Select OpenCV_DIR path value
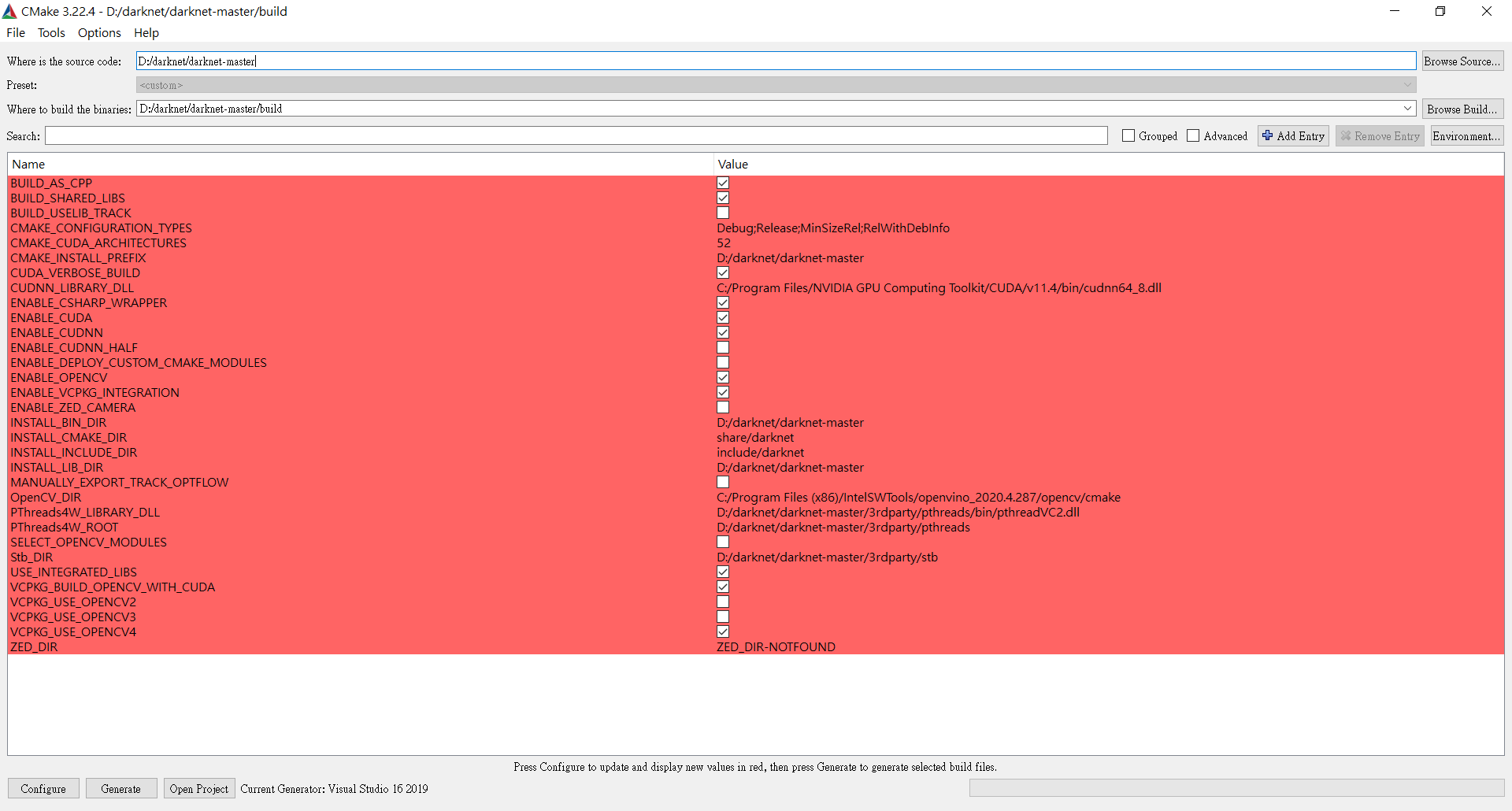 click(918, 498)
